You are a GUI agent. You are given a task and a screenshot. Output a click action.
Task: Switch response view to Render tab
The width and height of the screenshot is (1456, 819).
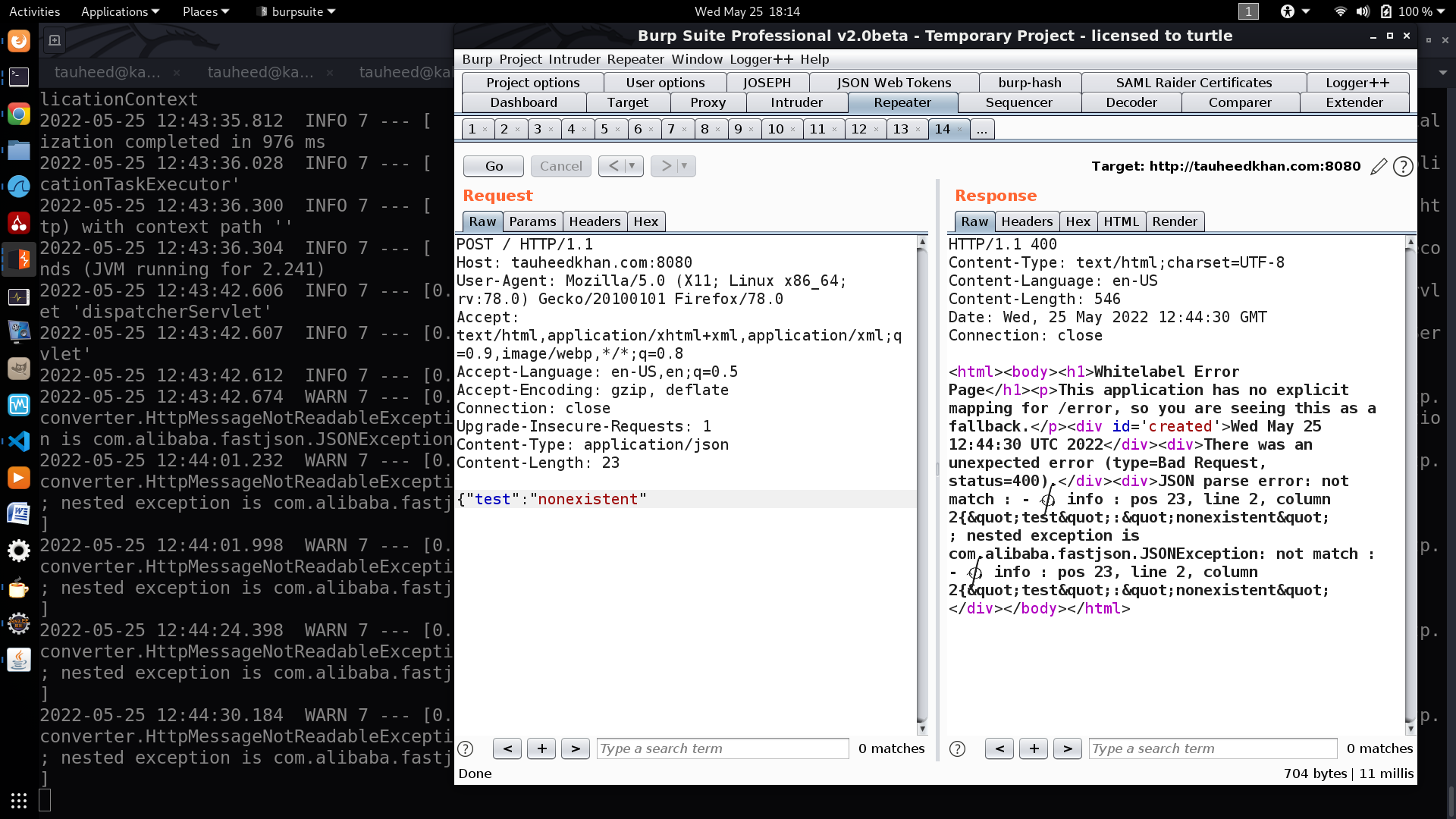pyautogui.click(x=1175, y=221)
